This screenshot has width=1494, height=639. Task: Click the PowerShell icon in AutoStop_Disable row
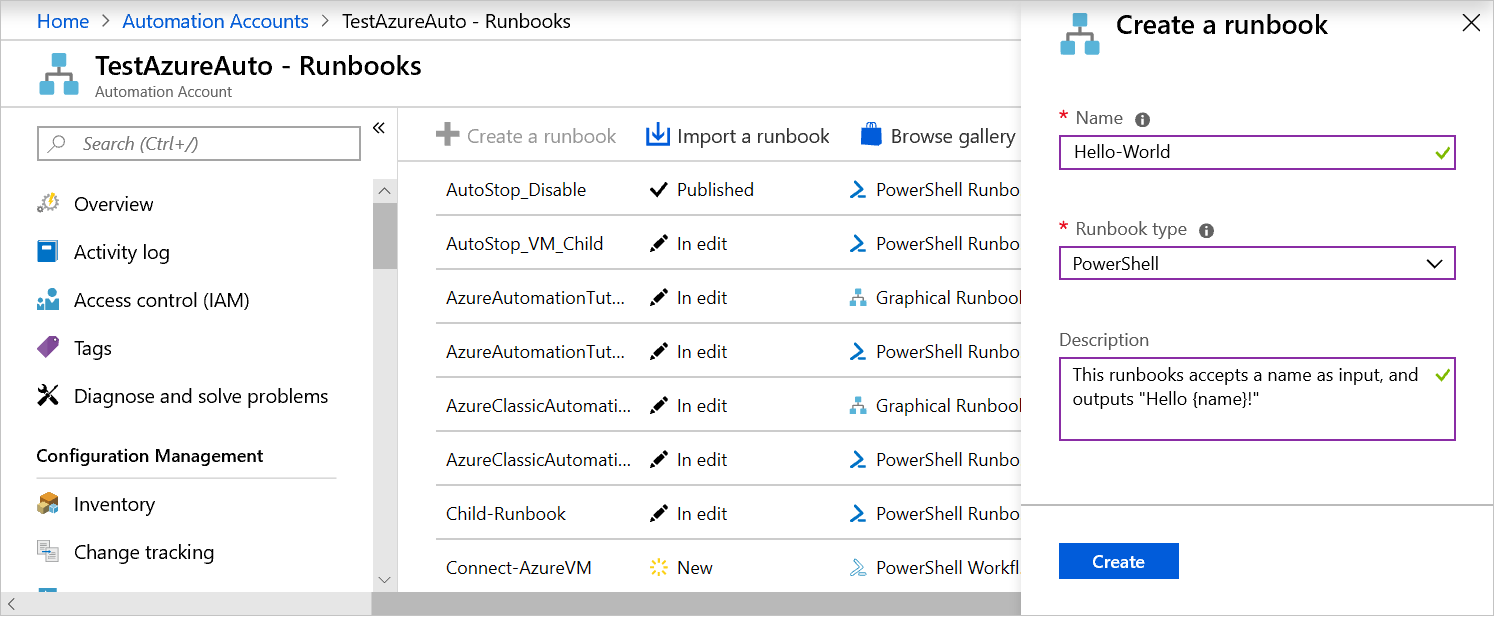857,190
